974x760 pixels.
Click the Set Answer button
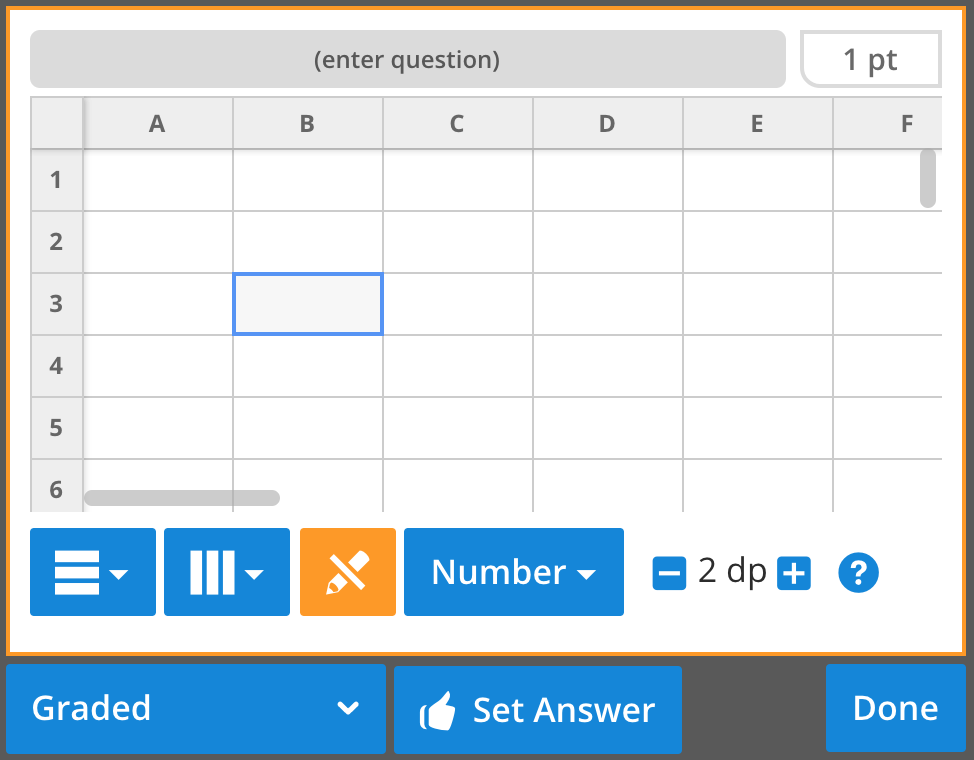pyautogui.click(x=537, y=710)
